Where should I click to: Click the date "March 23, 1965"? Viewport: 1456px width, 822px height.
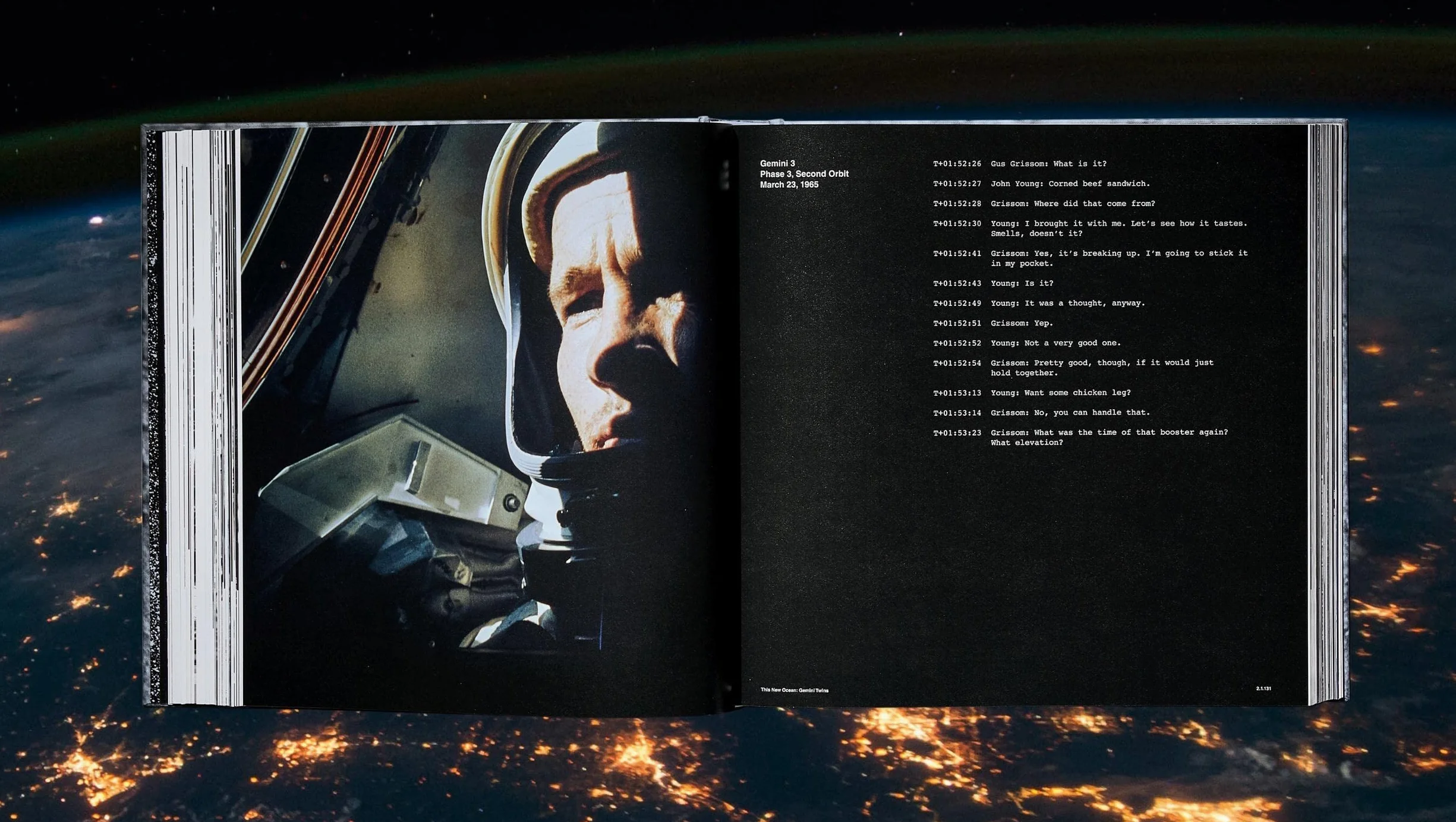789,185
